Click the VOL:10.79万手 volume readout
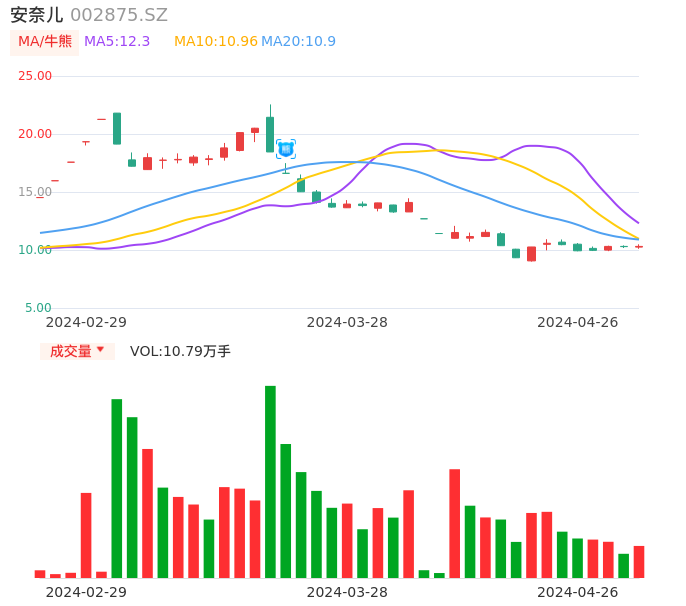This screenshot has height=606, width=686. pos(180,351)
